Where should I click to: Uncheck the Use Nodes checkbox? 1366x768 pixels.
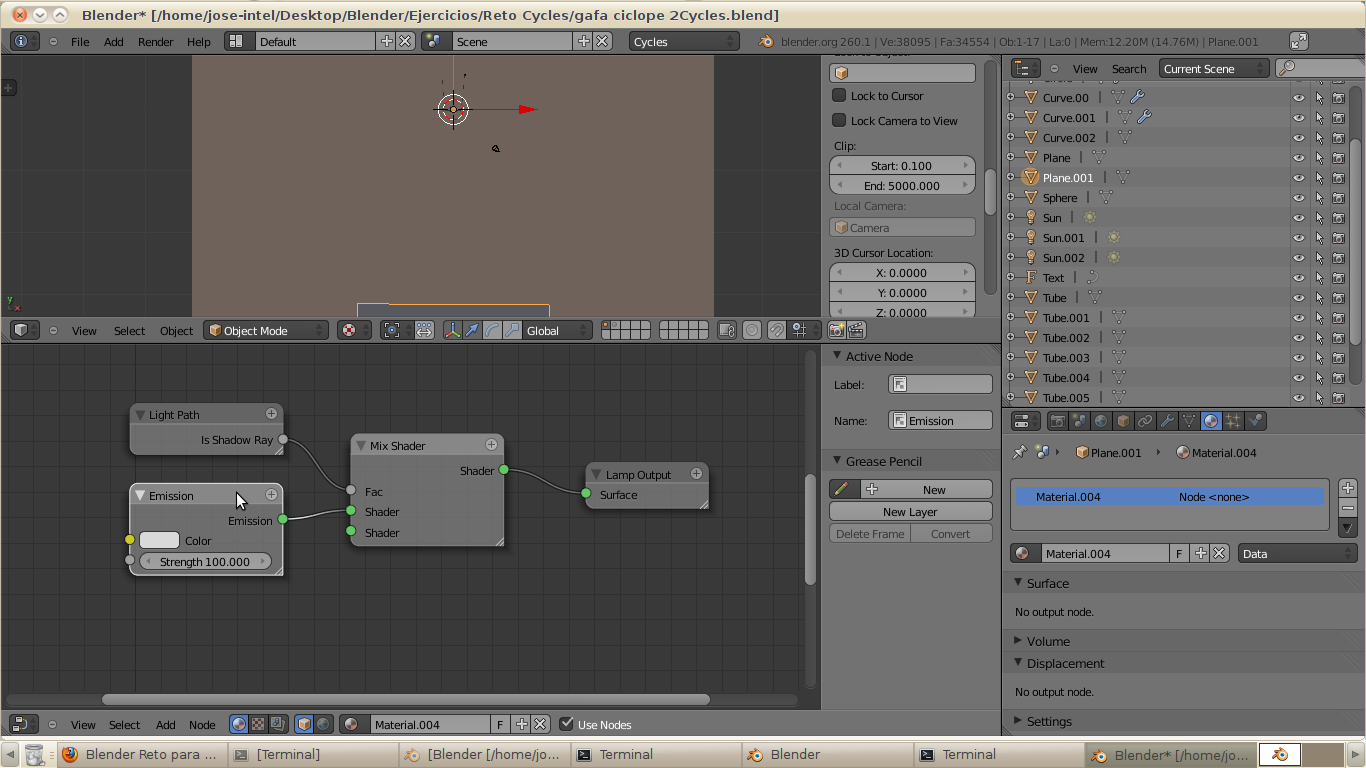click(567, 724)
